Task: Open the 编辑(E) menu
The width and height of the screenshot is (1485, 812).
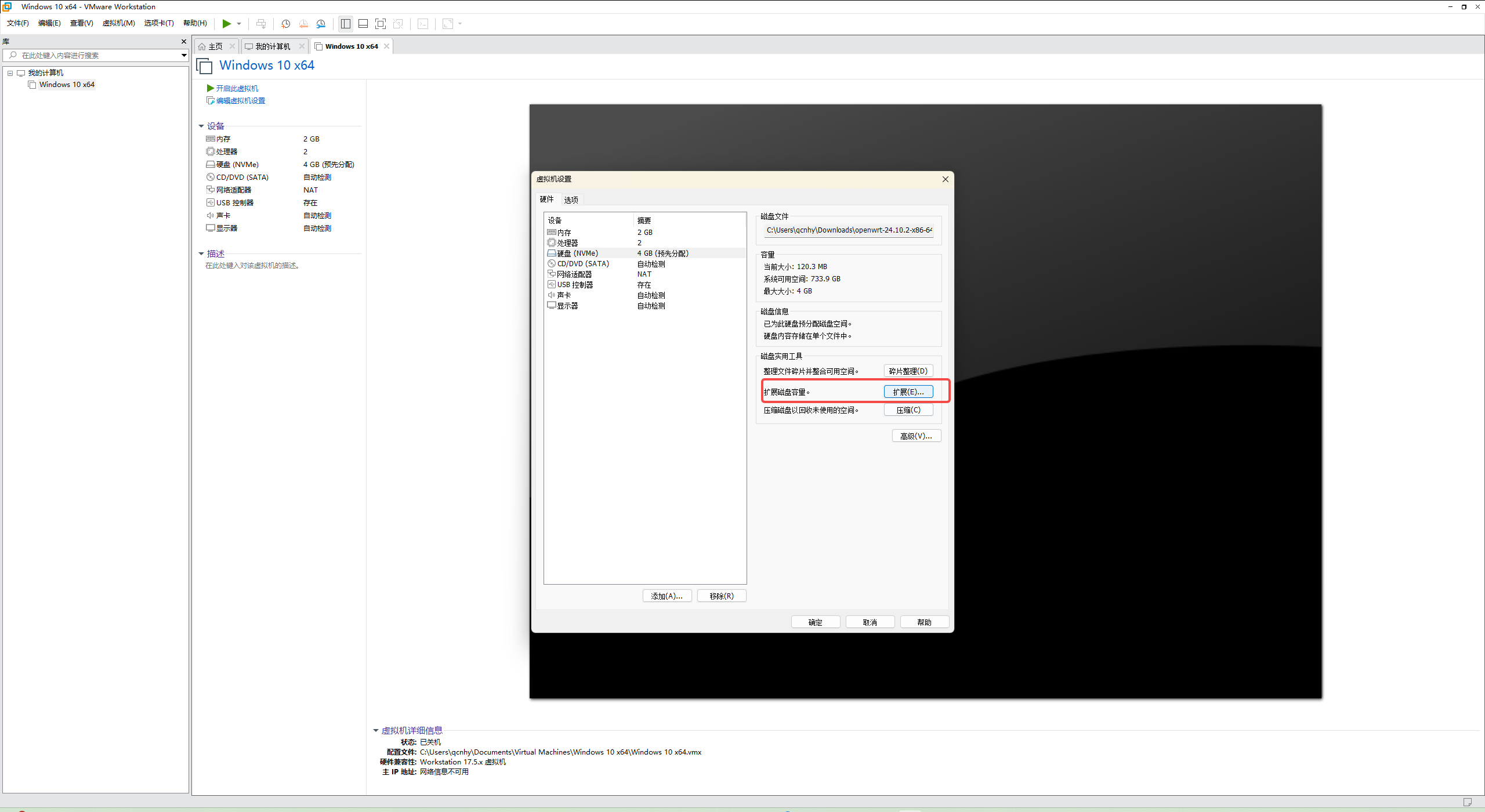Action: point(49,23)
